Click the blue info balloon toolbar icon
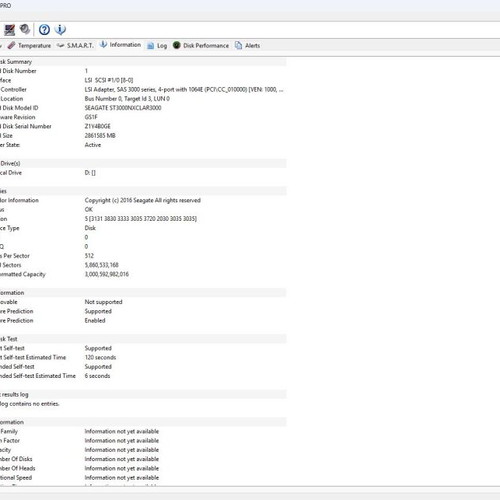The width and height of the screenshot is (500, 500). [60, 30]
